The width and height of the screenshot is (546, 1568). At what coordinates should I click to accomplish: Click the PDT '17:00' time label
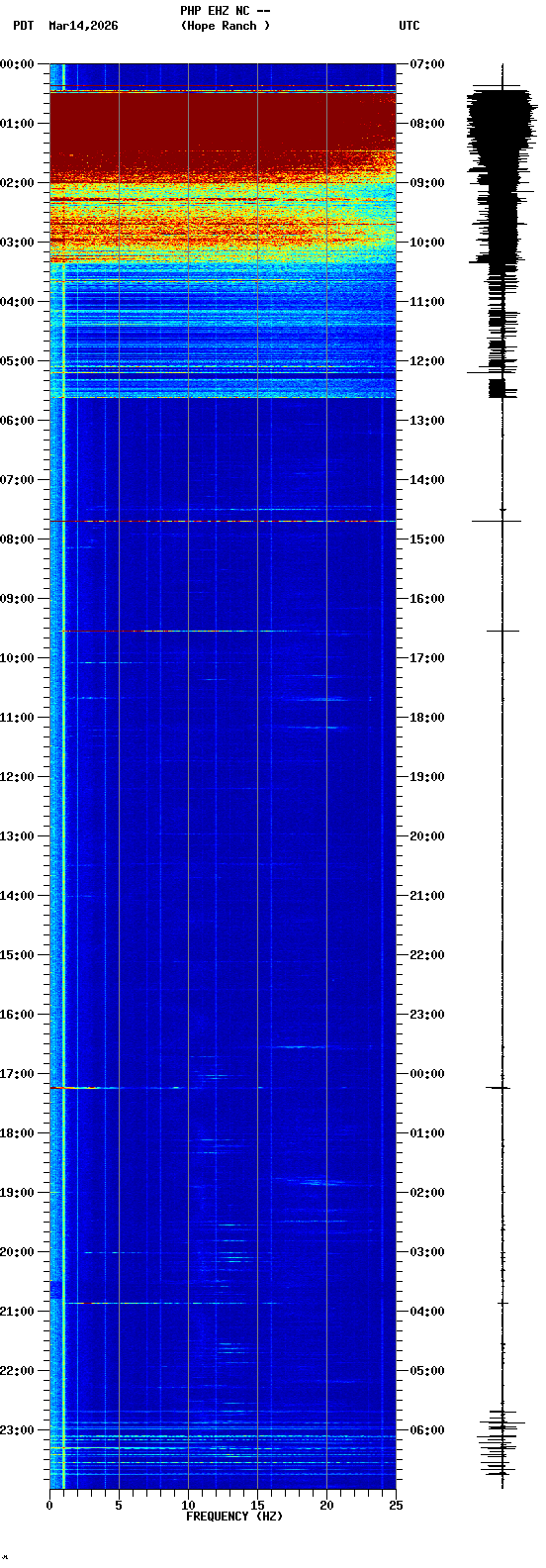pos(17,1074)
